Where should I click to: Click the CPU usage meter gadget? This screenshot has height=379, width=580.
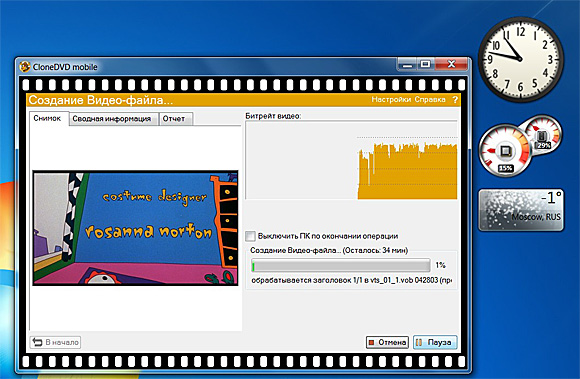click(505, 151)
